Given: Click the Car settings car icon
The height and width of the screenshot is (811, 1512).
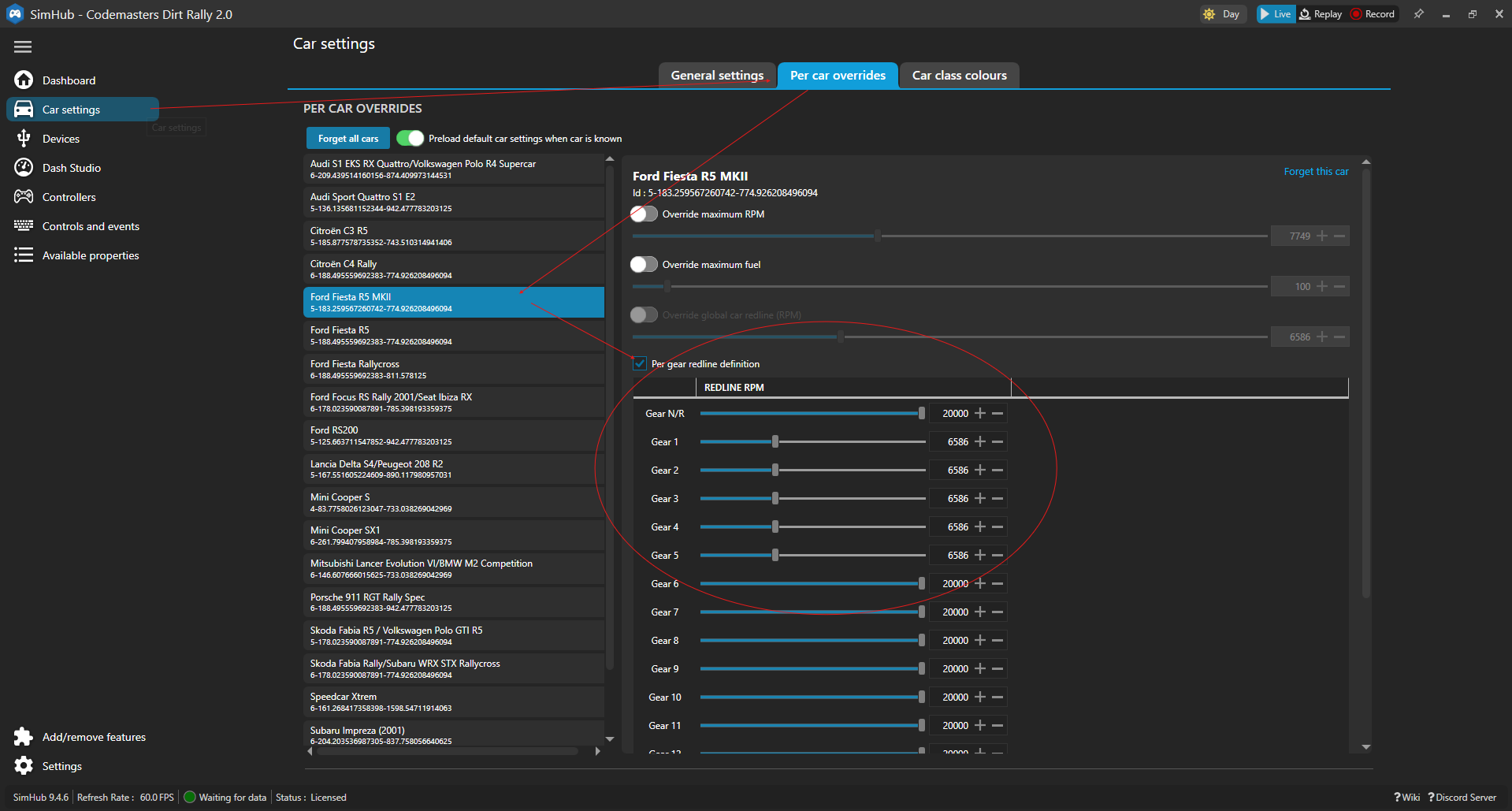Looking at the screenshot, I should click(x=24, y=109).
